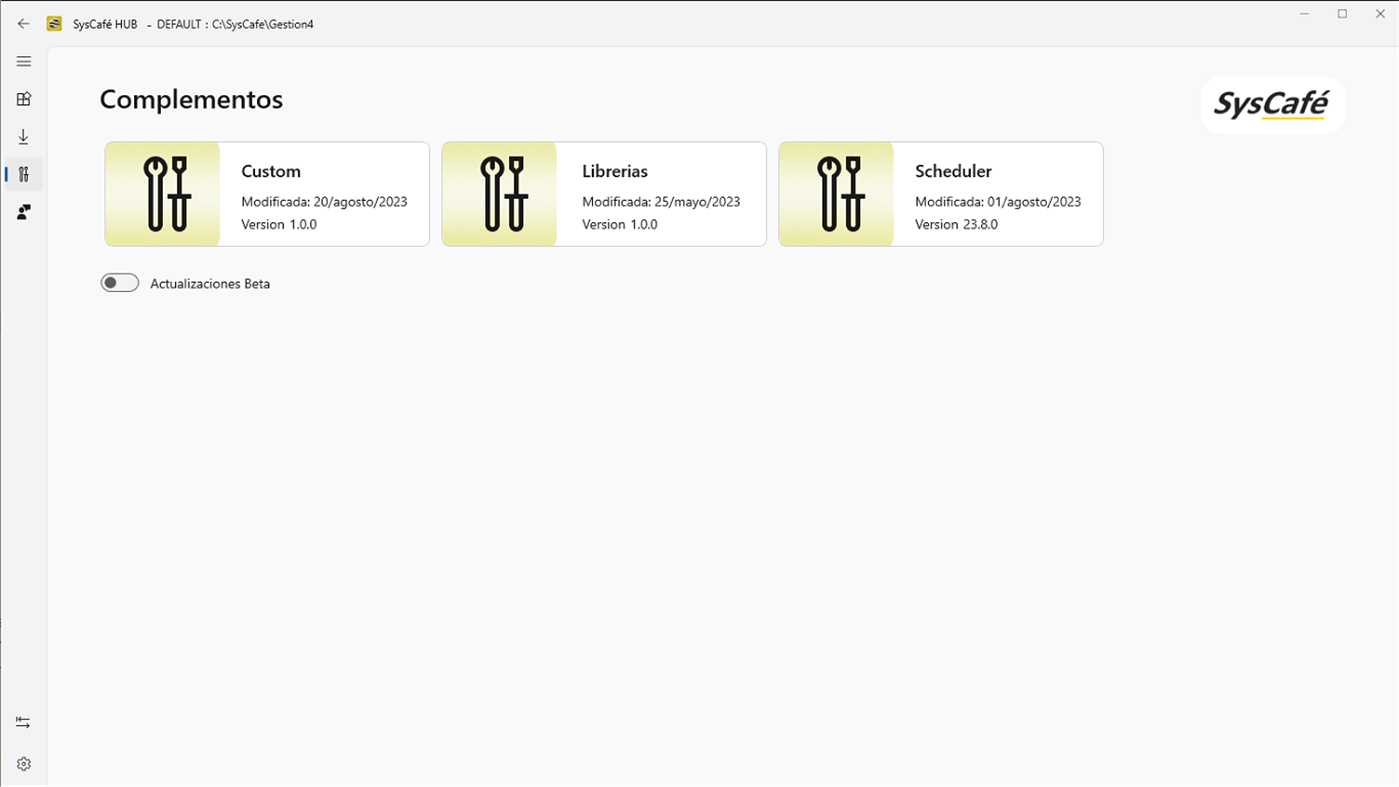This screenshot has width=1399, height=787.
Task: Open the applications module icon in the sidebar
Action: coord(23,98)
